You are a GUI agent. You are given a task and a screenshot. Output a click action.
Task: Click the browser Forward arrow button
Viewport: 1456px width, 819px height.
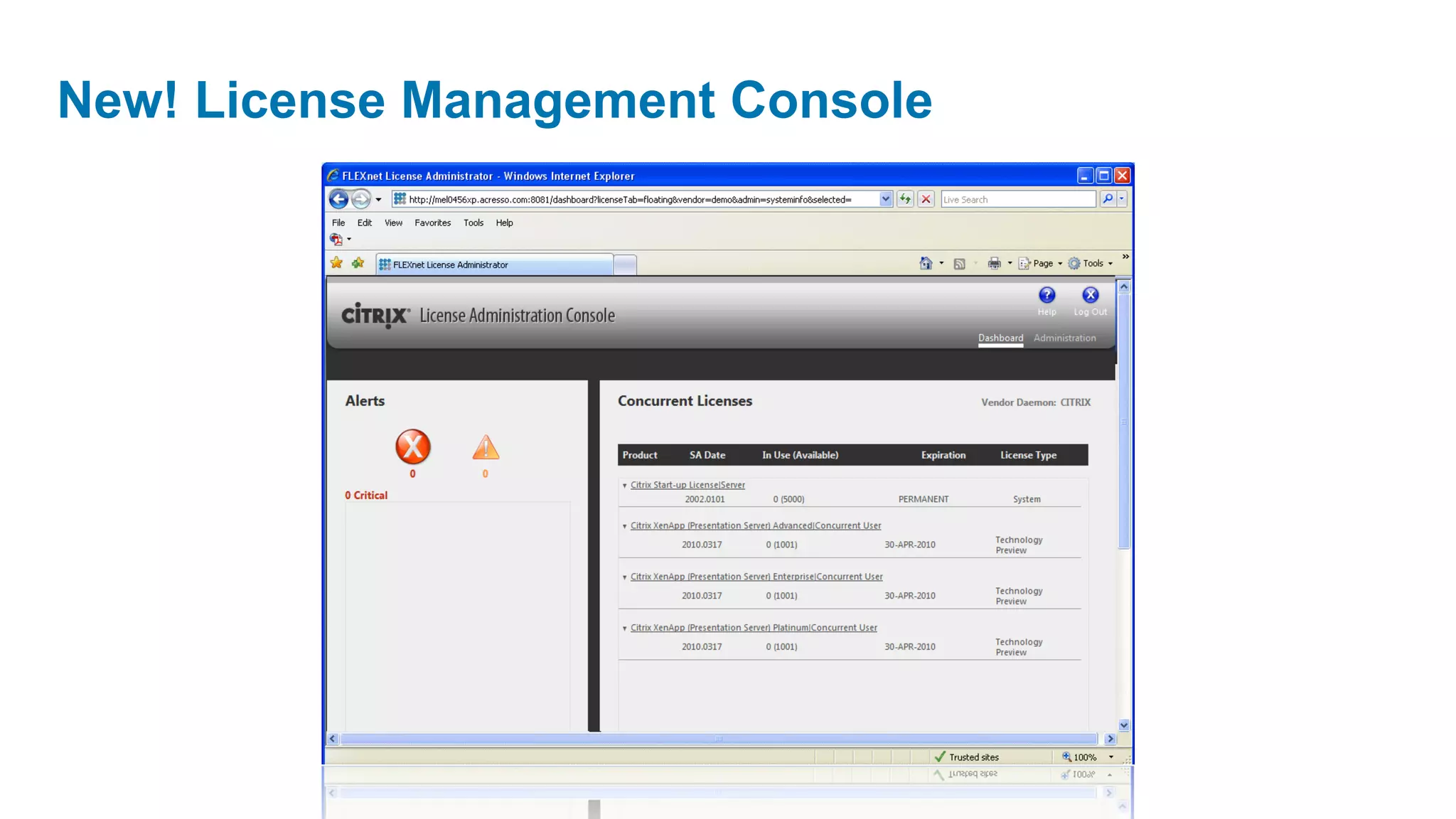(361, 200)
